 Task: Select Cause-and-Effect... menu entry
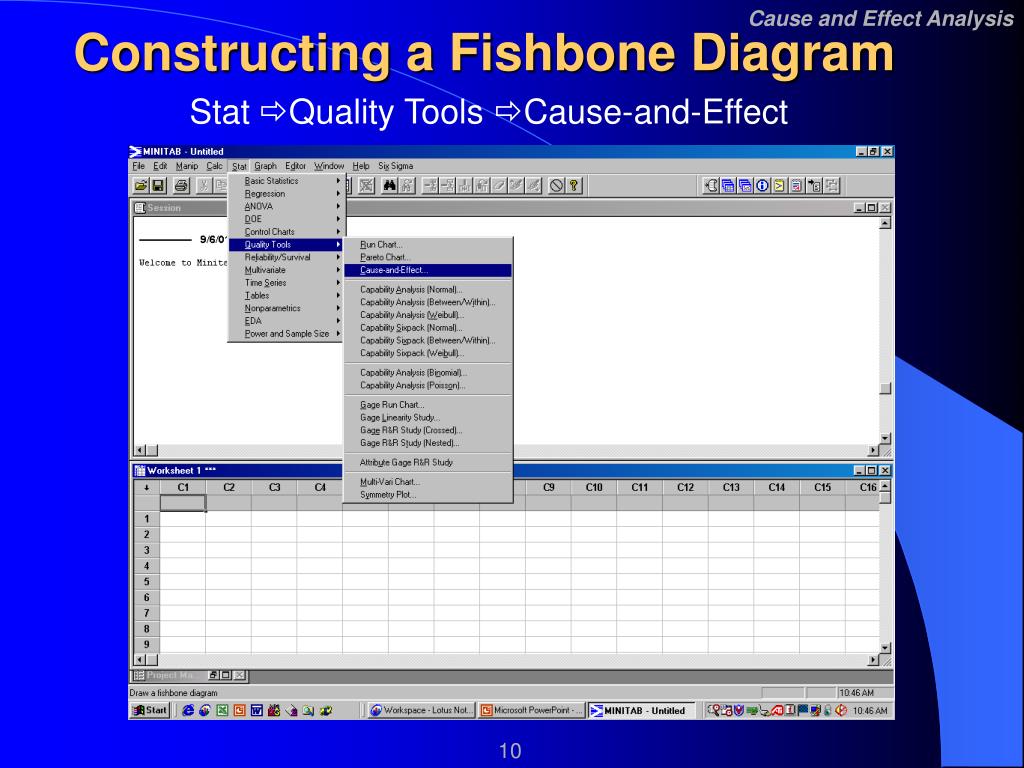428,270
